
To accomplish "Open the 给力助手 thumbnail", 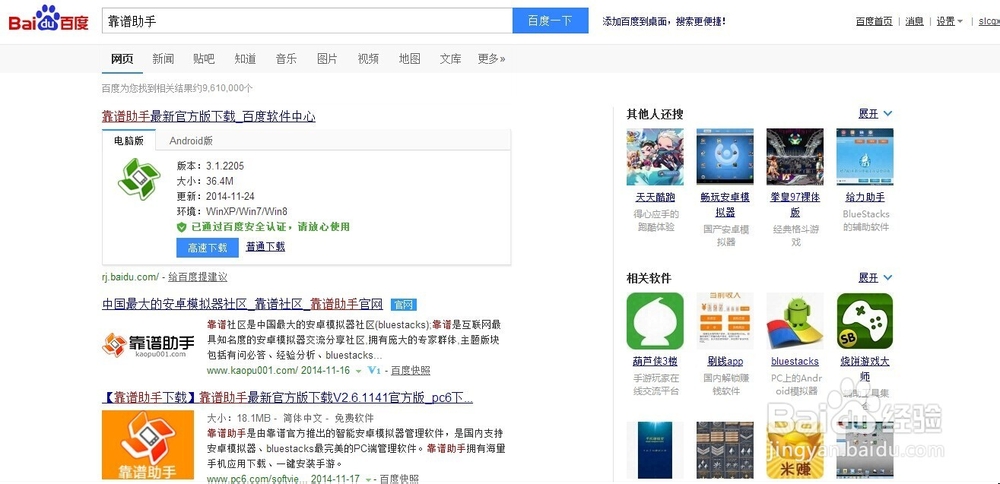I will 865,157.
